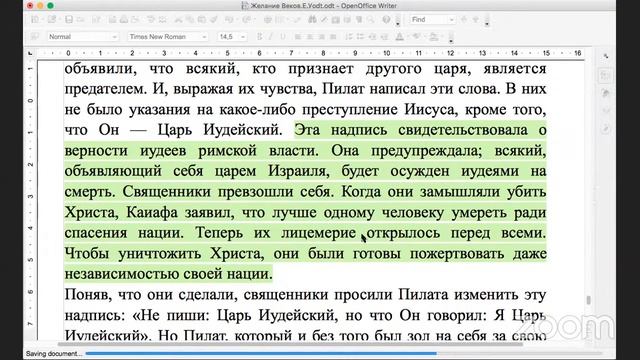Screen dimensions: 640x360
Task: Open OpenOffice Help icon
Action: (386, 20)
